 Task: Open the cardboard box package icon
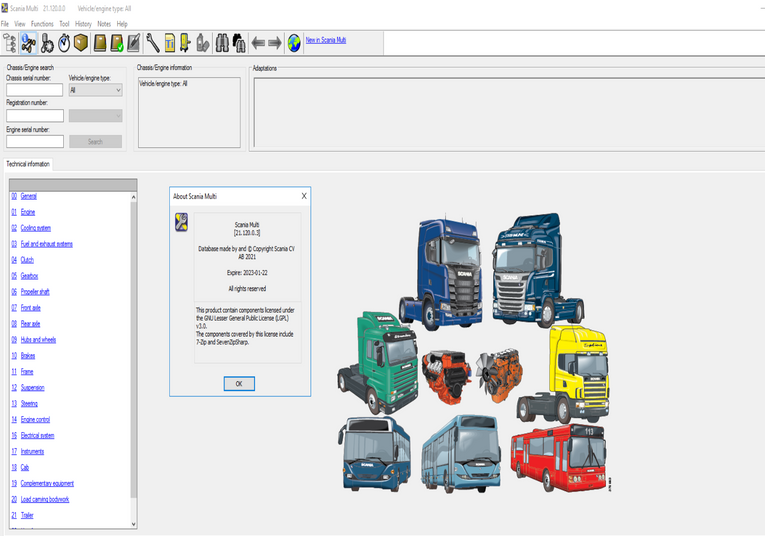coord(81,42)
